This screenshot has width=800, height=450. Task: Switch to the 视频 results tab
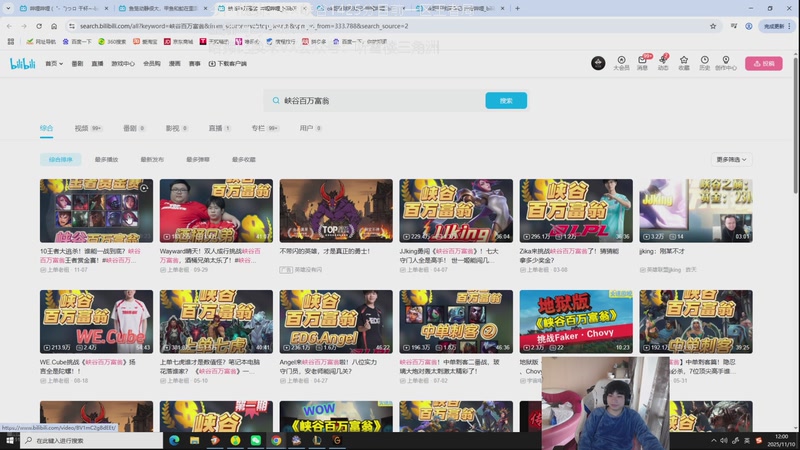coord(88,128)
